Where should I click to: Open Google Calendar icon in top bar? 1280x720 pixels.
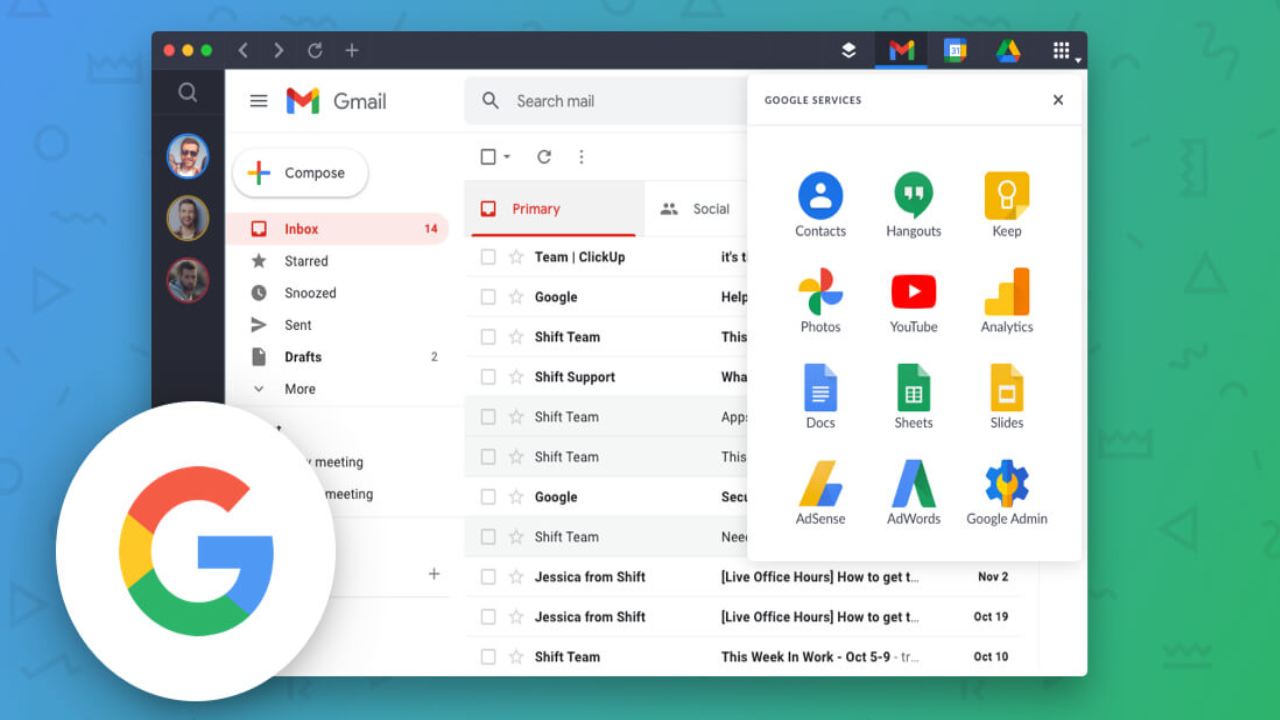point(955,51)
